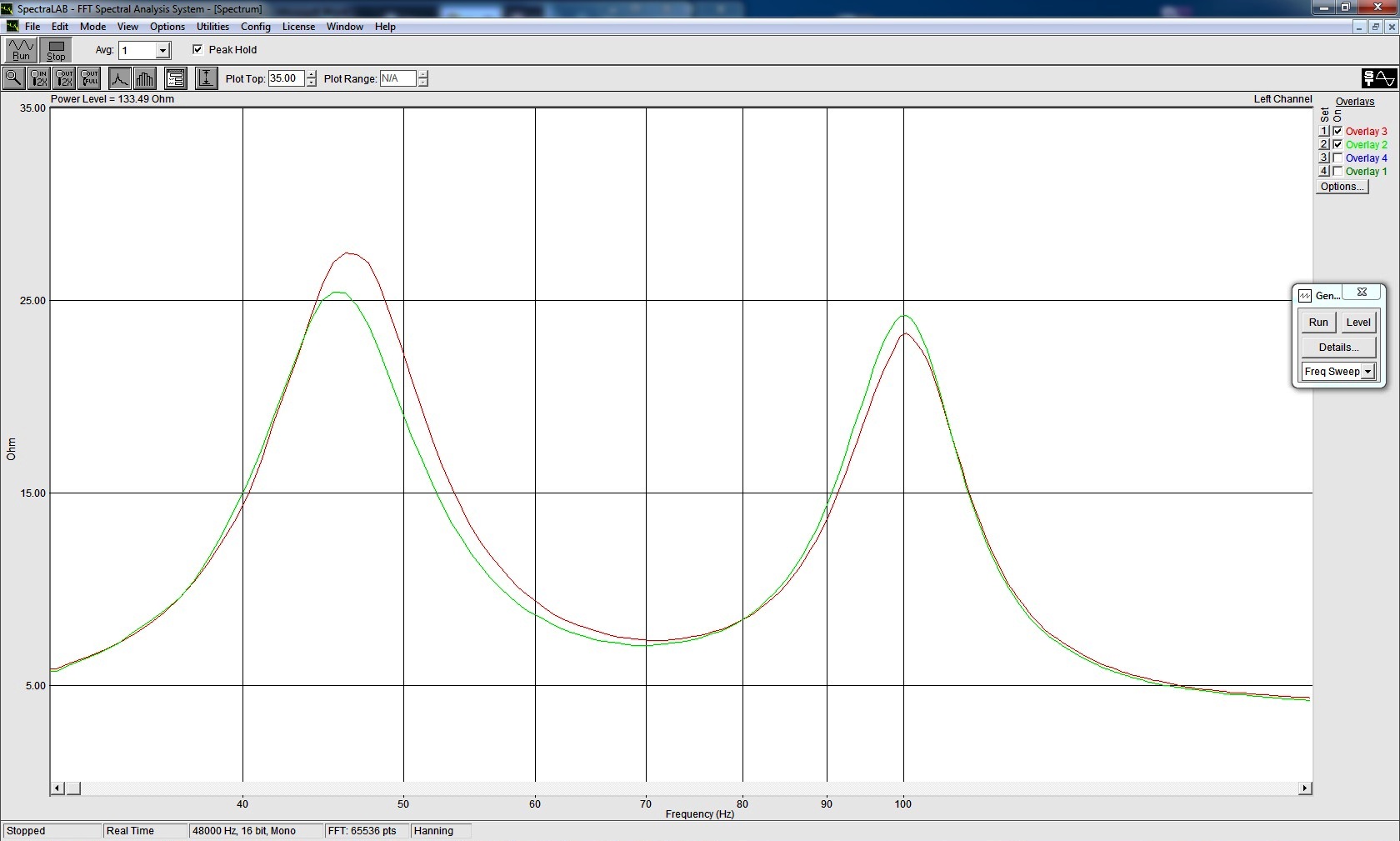This screenshot has width=1400, height=841.
Task: Click Run in the Gen window
Action: click(1318, 323)
